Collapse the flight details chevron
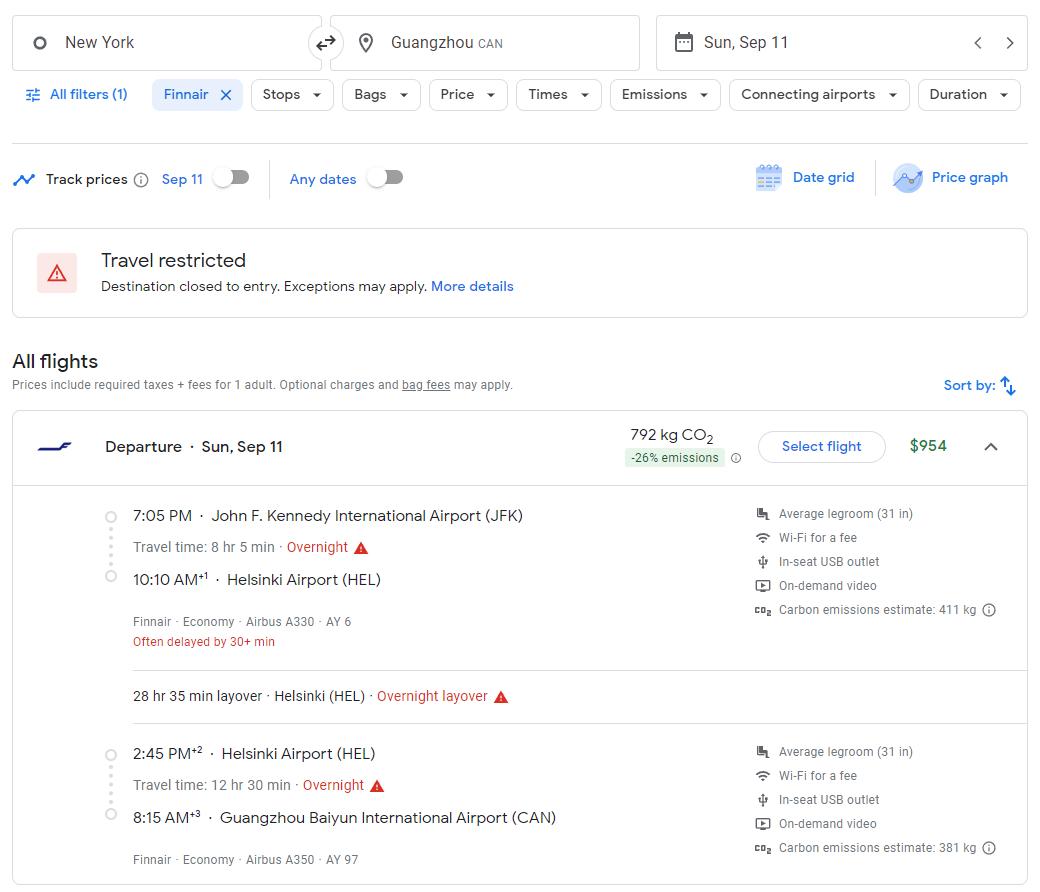 pyautogui.click(x=991, y=447)
